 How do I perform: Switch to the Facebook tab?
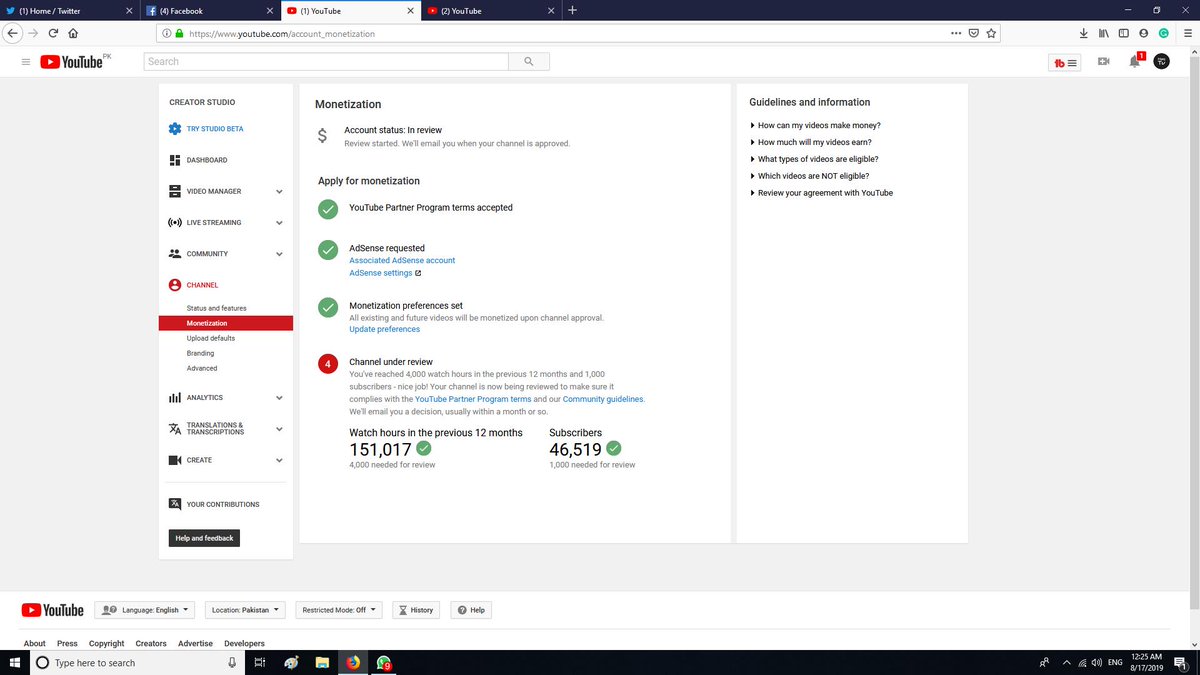click(210, 10)
